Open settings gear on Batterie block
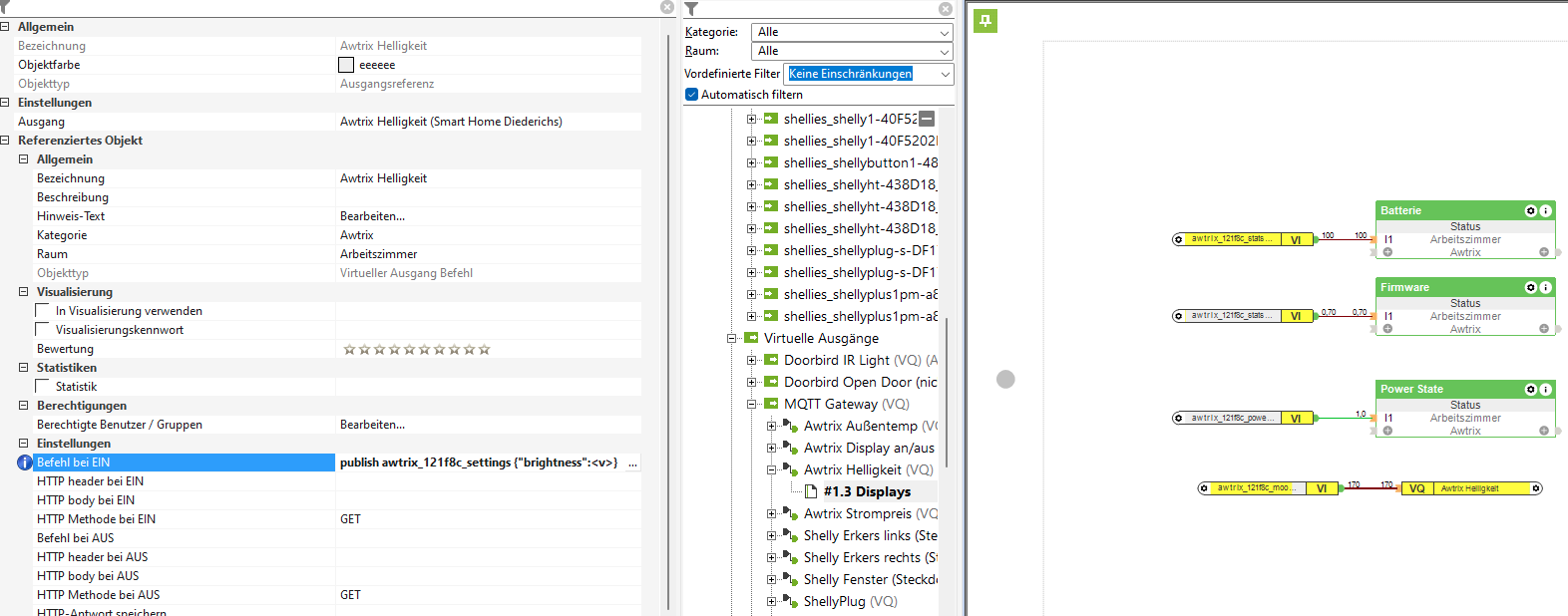This screenshot has height=616, width=1568. tap(1530, 211)
